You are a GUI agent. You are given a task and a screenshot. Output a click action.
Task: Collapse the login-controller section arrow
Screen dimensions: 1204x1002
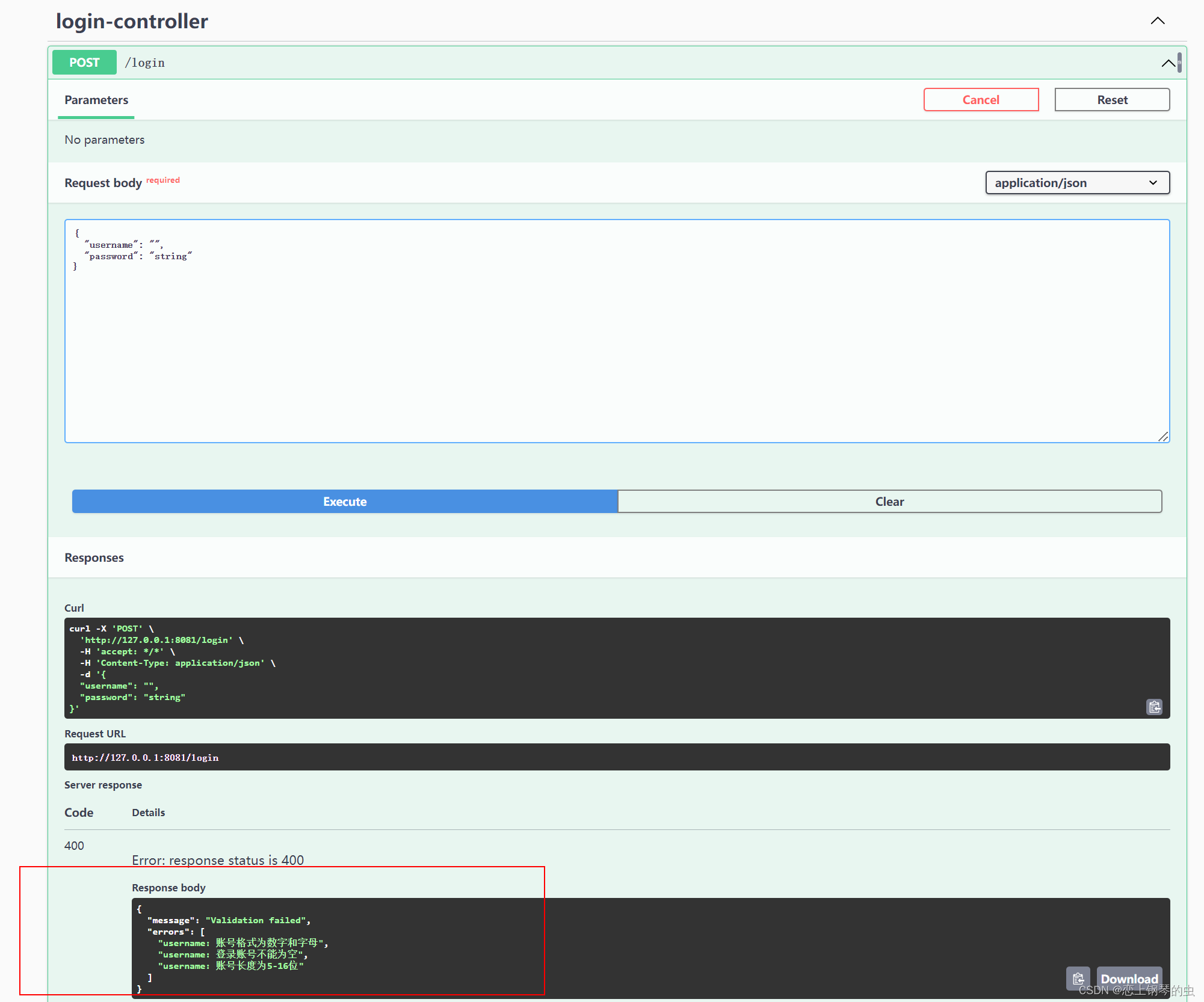coord(1157,21)
